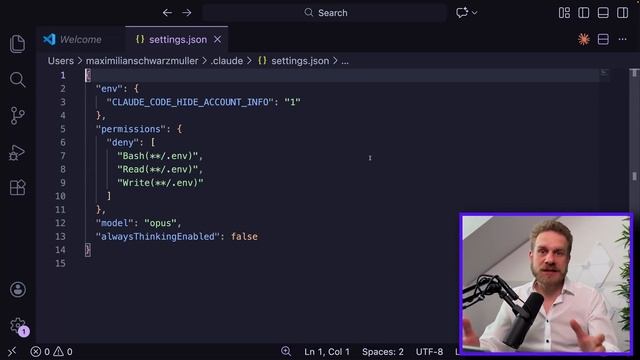Viewport: 640px width, 360px height.
Task: Click the "env" key on line 2
Action: pyautogui.click(x=109, y=89)
